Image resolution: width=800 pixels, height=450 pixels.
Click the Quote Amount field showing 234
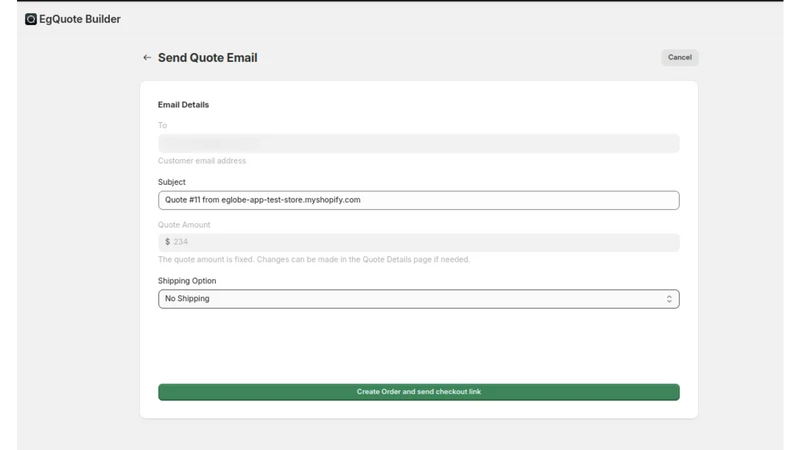tap(418, 242)
